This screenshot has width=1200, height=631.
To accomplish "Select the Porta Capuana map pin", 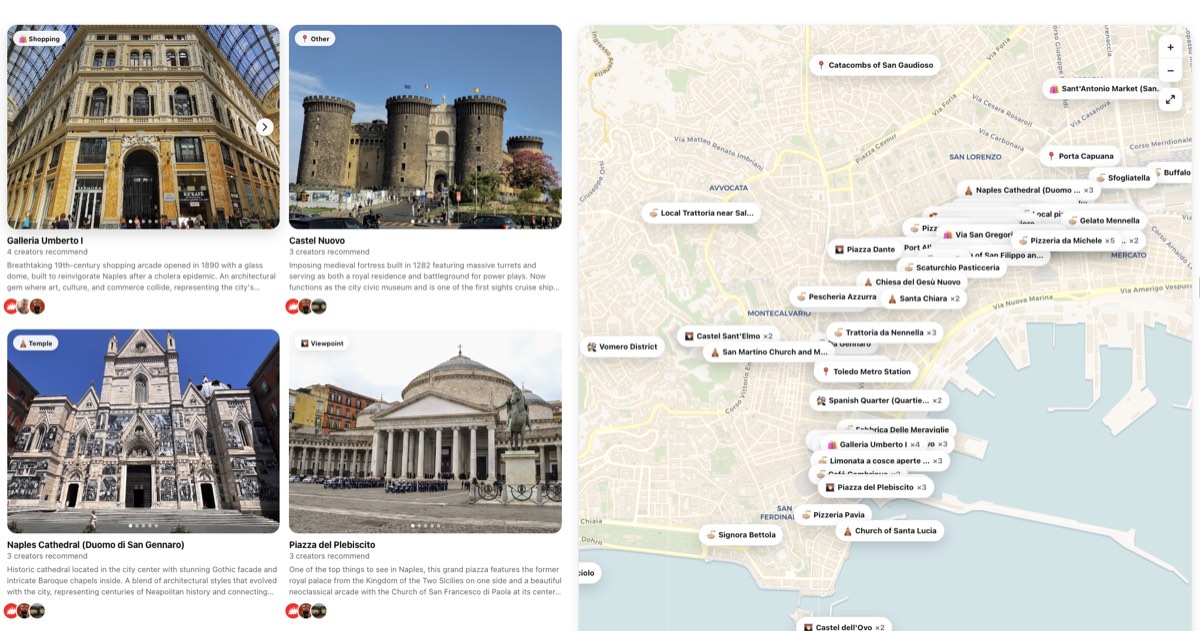I will (x=1079, y=156).
